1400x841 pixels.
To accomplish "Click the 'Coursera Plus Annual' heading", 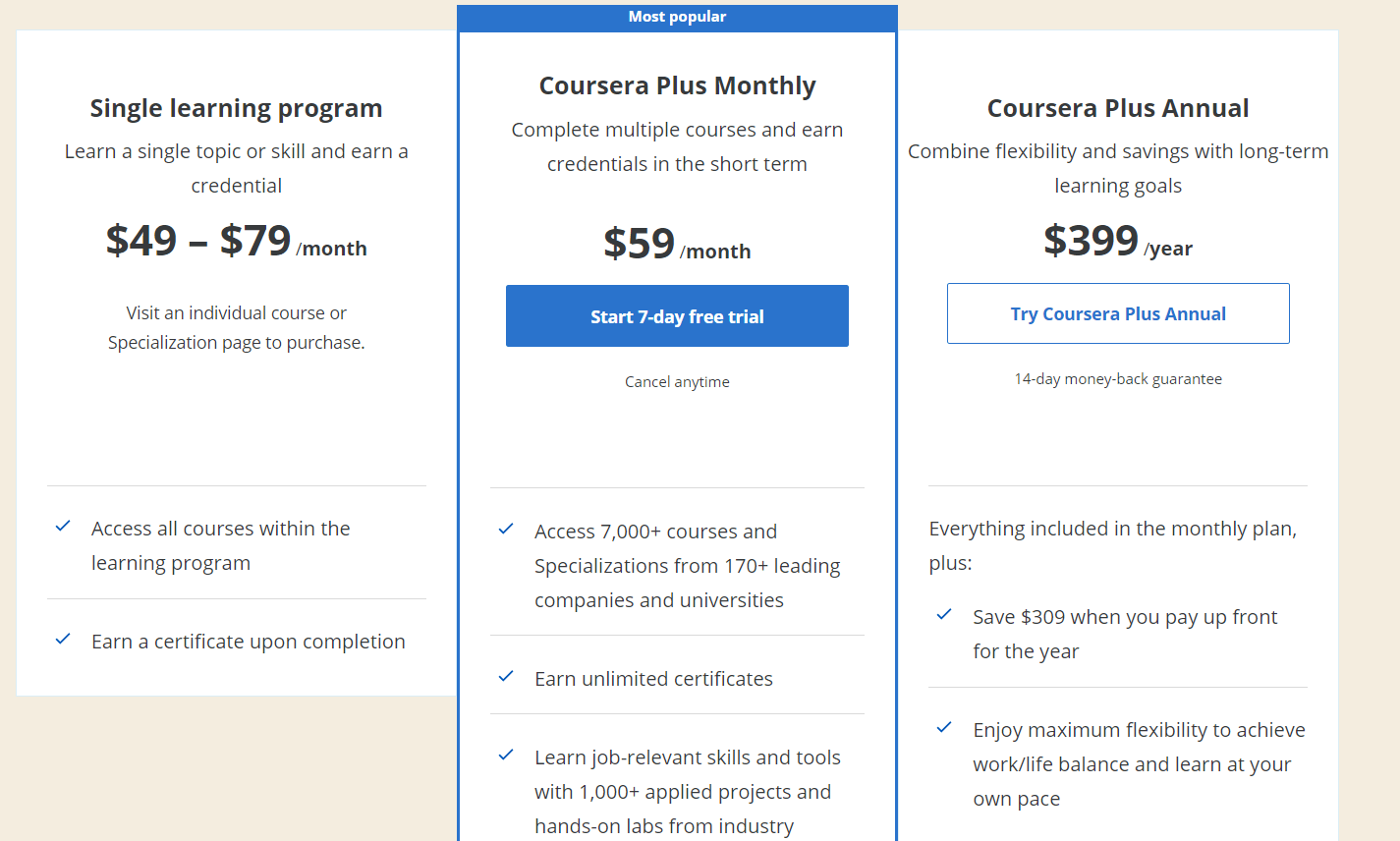I will pos(1117,108).
